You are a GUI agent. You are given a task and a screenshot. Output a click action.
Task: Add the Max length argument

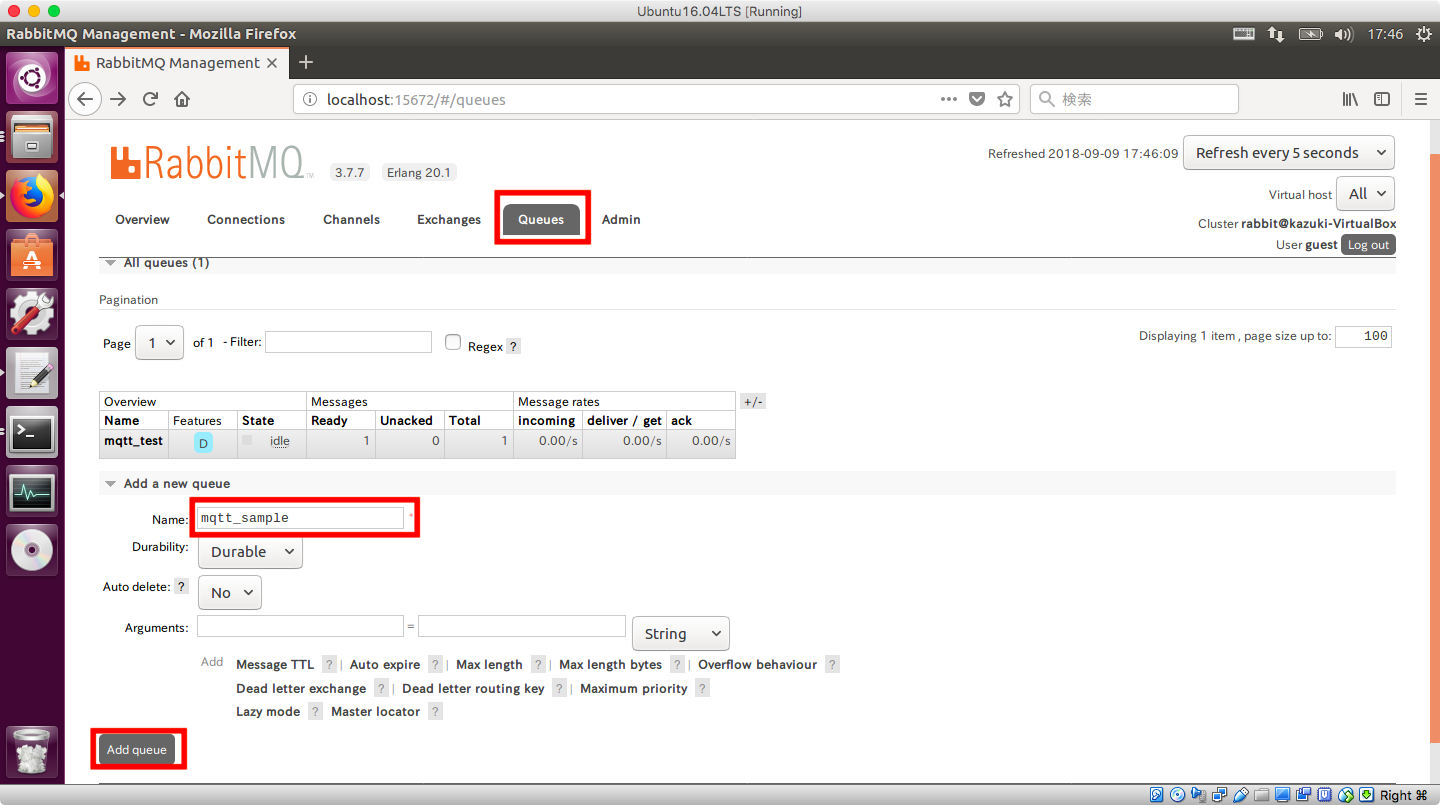pos(489,664)
